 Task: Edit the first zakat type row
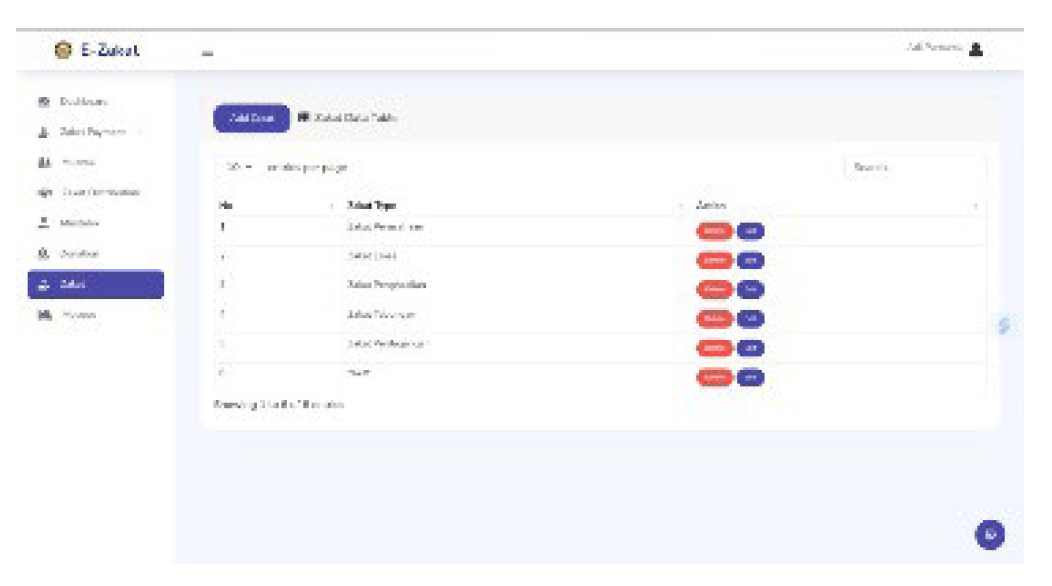[x=750, y=231]
